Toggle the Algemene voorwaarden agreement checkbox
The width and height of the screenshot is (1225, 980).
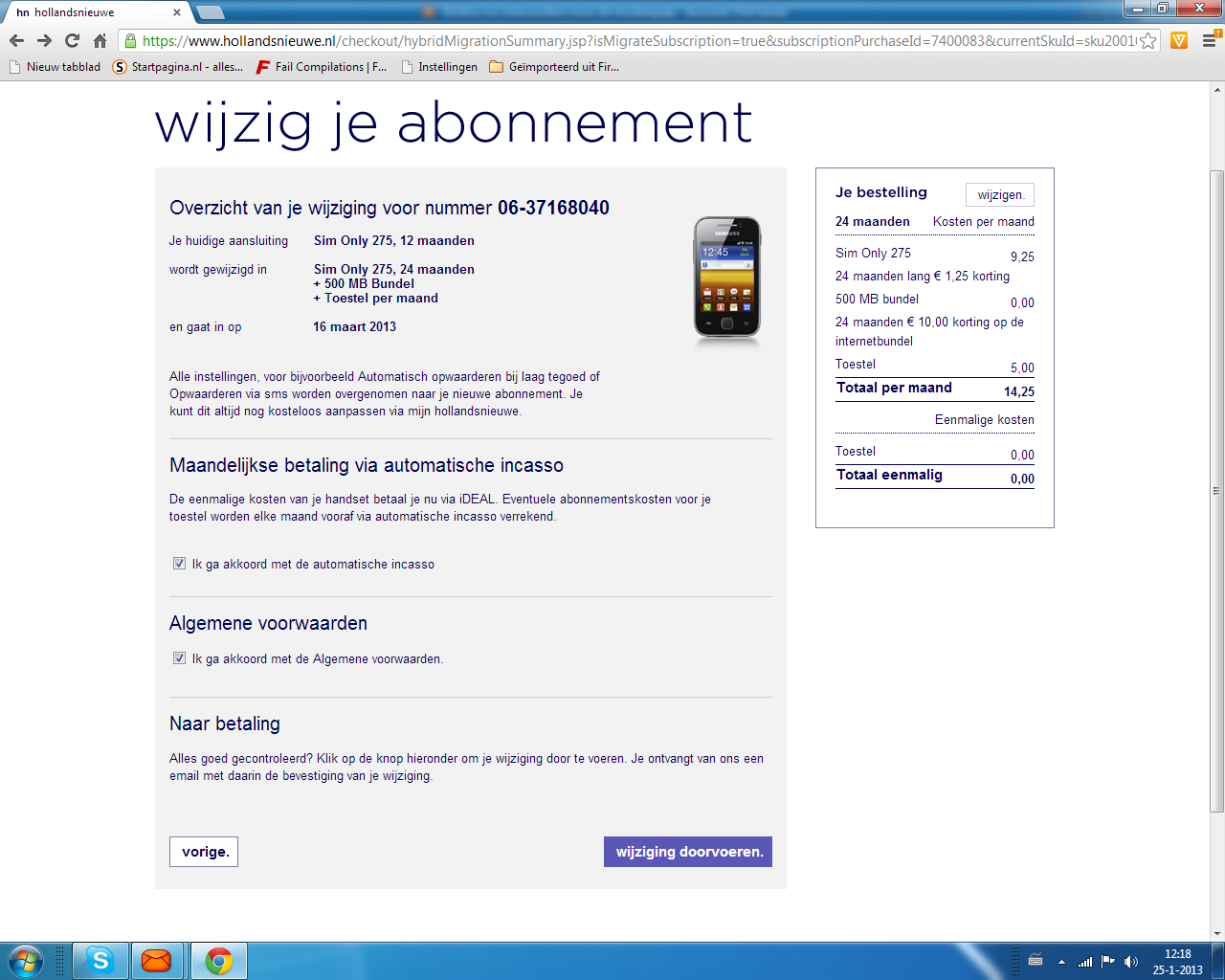click(179, 658)
